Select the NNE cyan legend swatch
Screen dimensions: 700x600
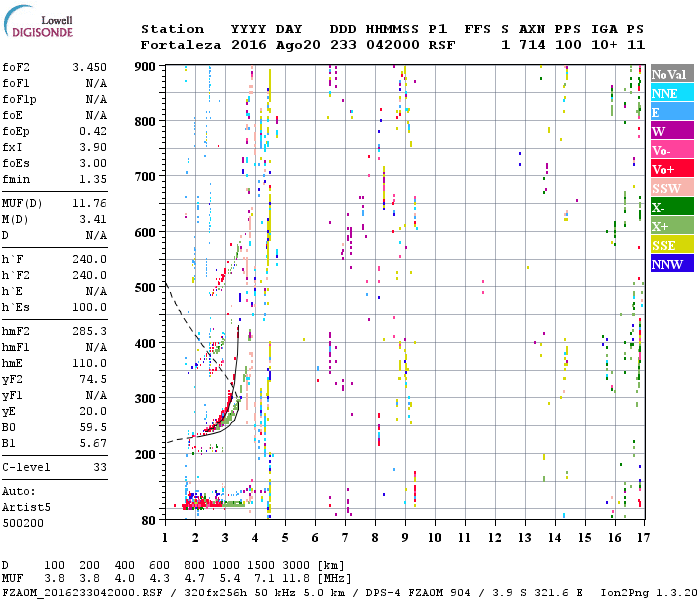tap(672, 93)
